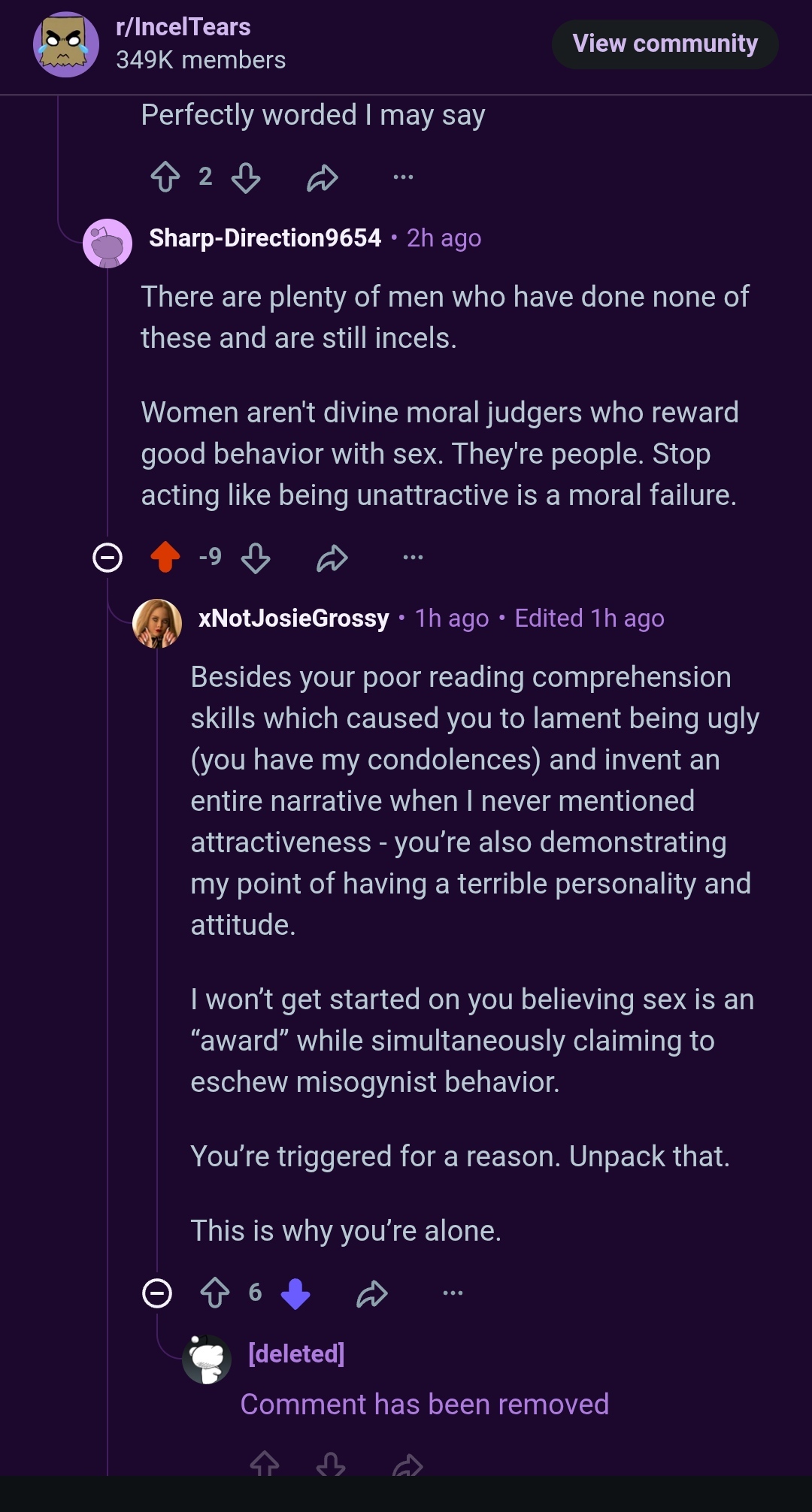The image size is (812, 1512).
Task: Visit Sharp-Direction9654's profile via username
Action: point(265,238)
